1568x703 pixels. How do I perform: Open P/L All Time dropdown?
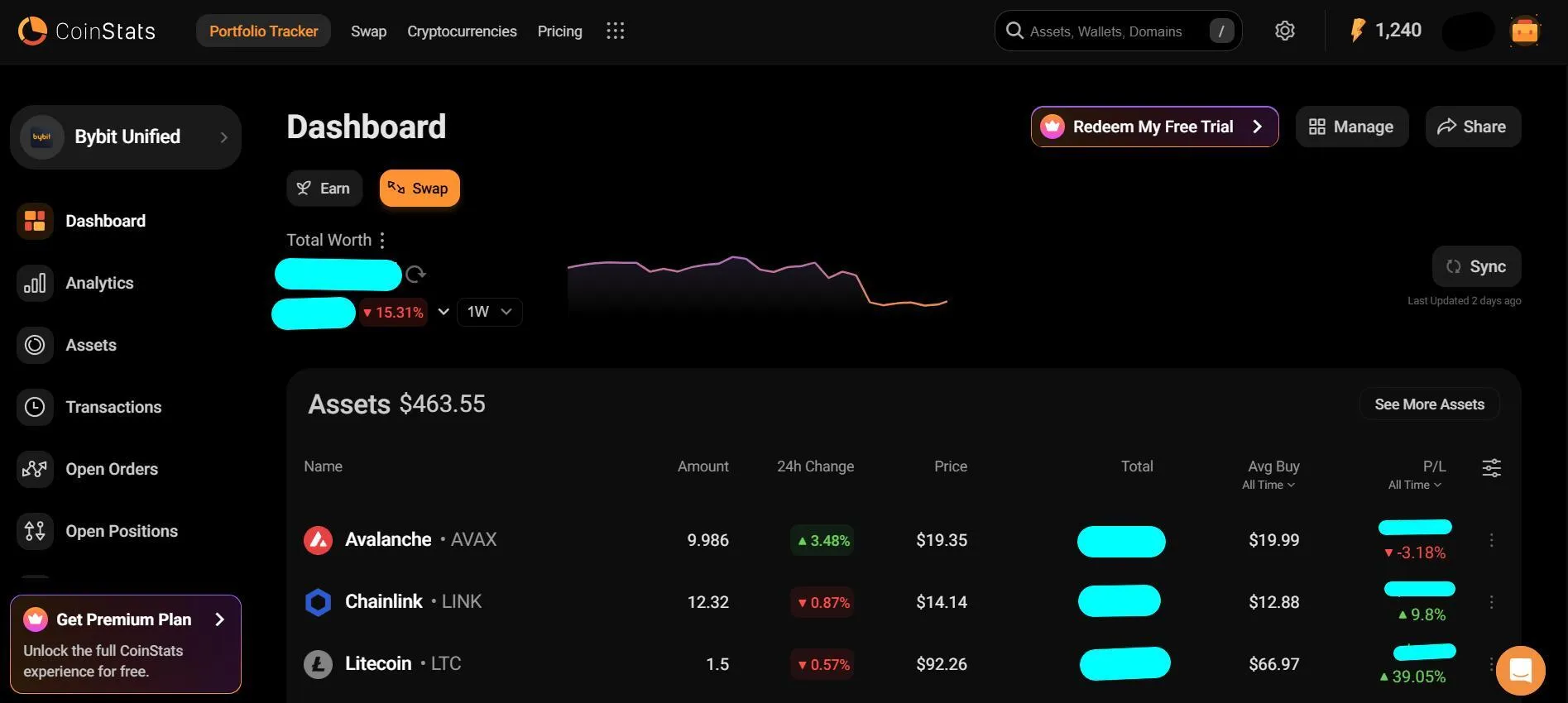[x=1415, y=485]
